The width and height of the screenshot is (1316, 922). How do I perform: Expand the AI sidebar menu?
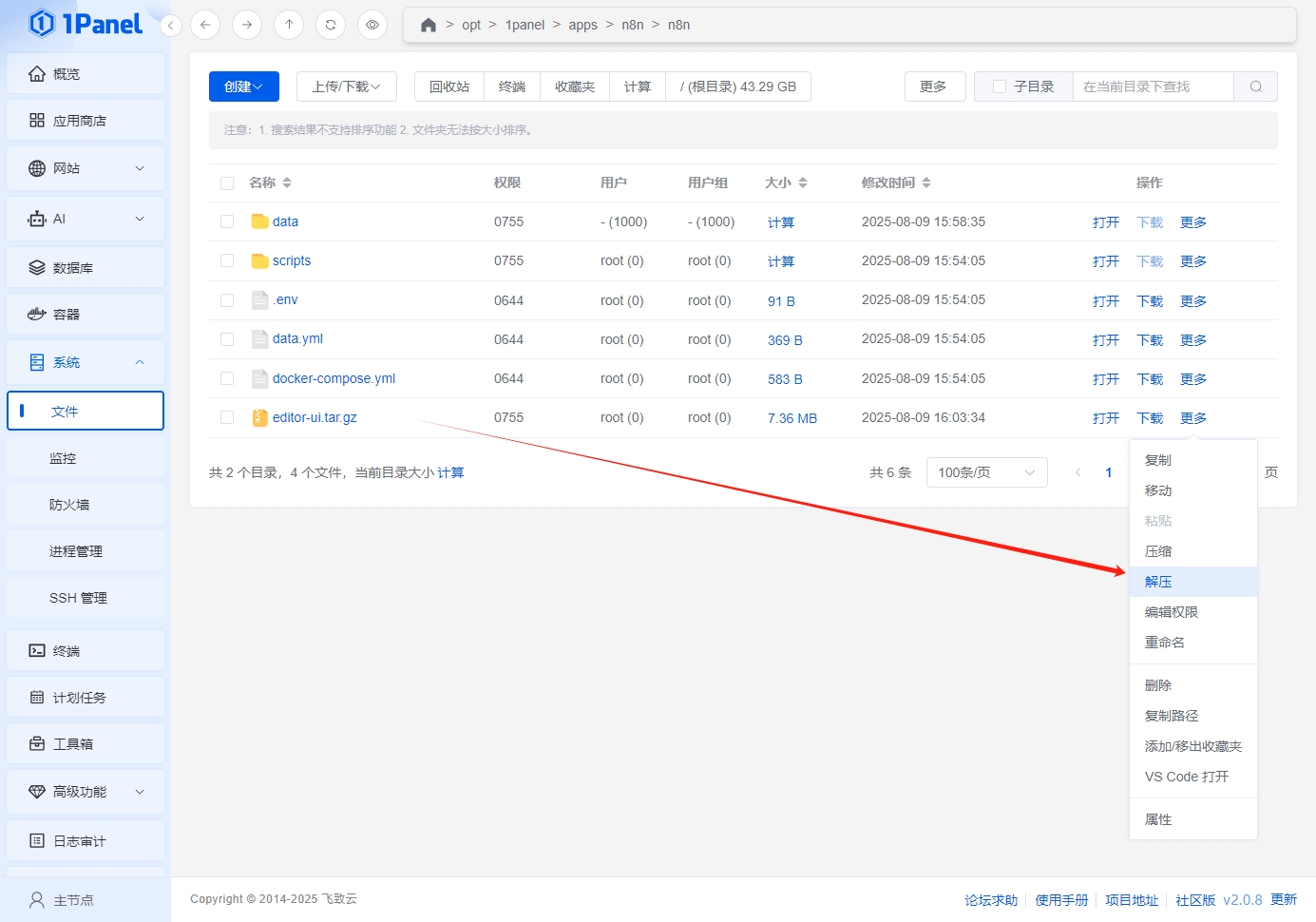86,219
